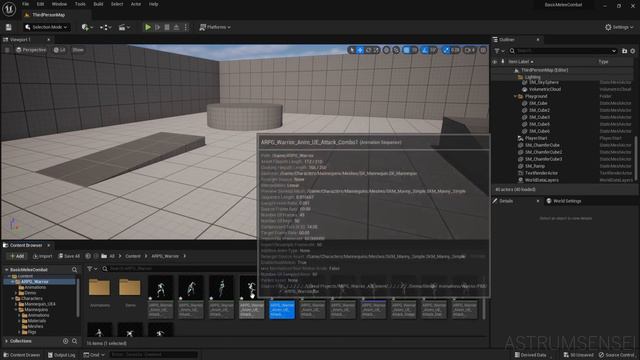
Task: Open the Content Drawer in status bar
Action: tap(21, 355)
